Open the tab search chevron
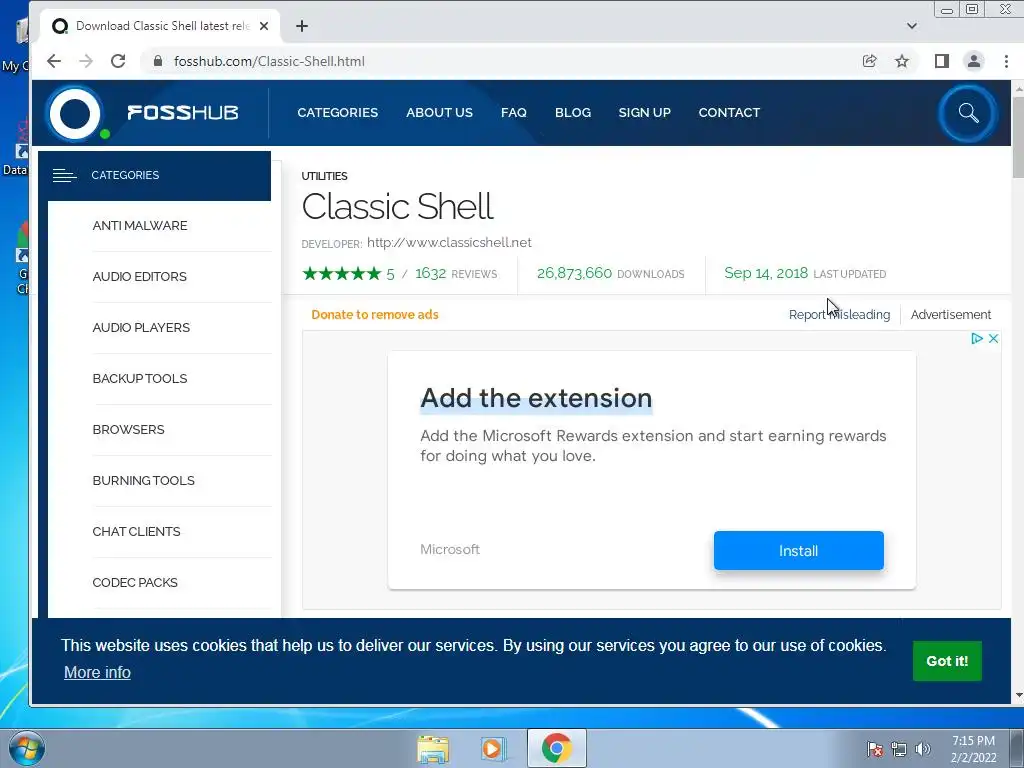1024x768 pixels. click(912, 26)
